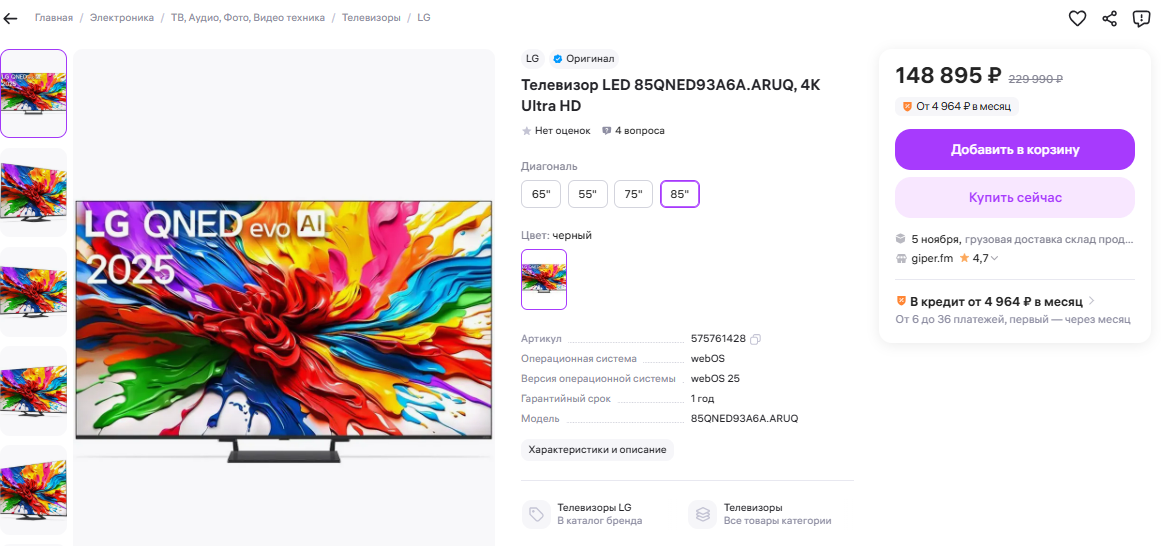Add product to favorites with heart icon
The width and height of the screenshot is (1161, 546).
click(x=1077, y=19)
